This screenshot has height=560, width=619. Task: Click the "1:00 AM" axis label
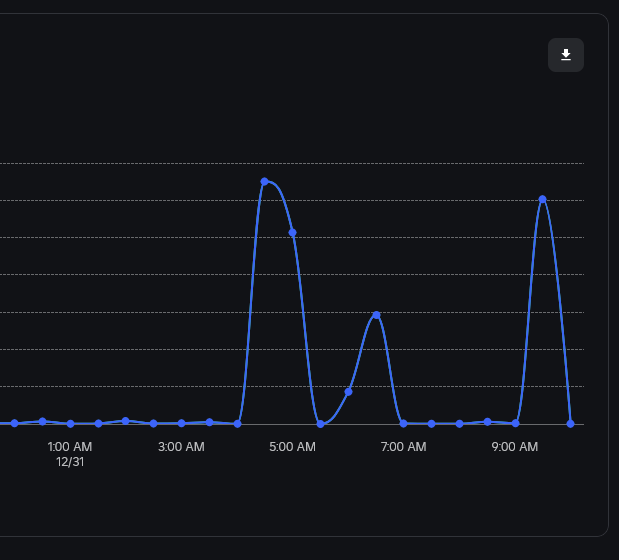(x=70, y=447)
